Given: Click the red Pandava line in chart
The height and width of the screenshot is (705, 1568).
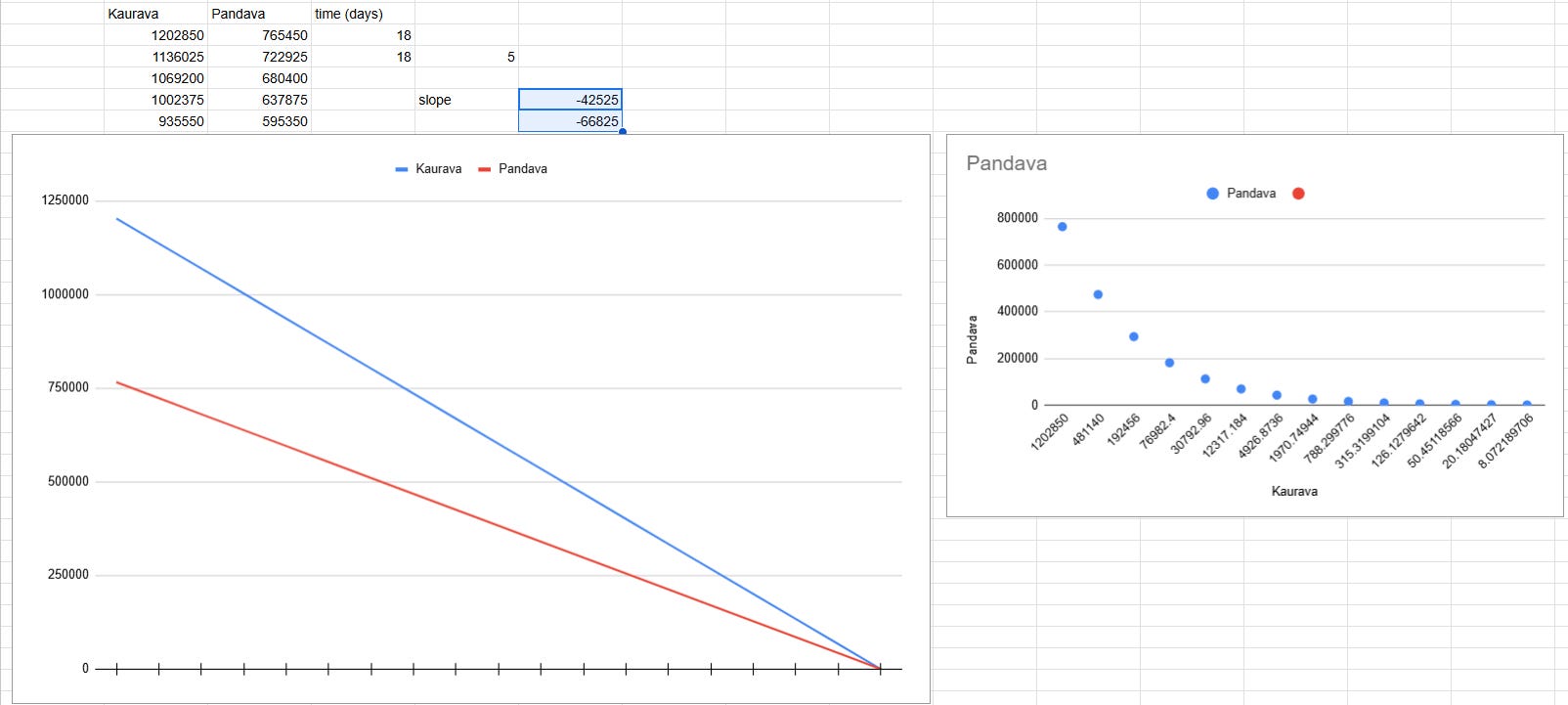Looking at the screenshot, I should pyautogui.click(x=499, y=525).
